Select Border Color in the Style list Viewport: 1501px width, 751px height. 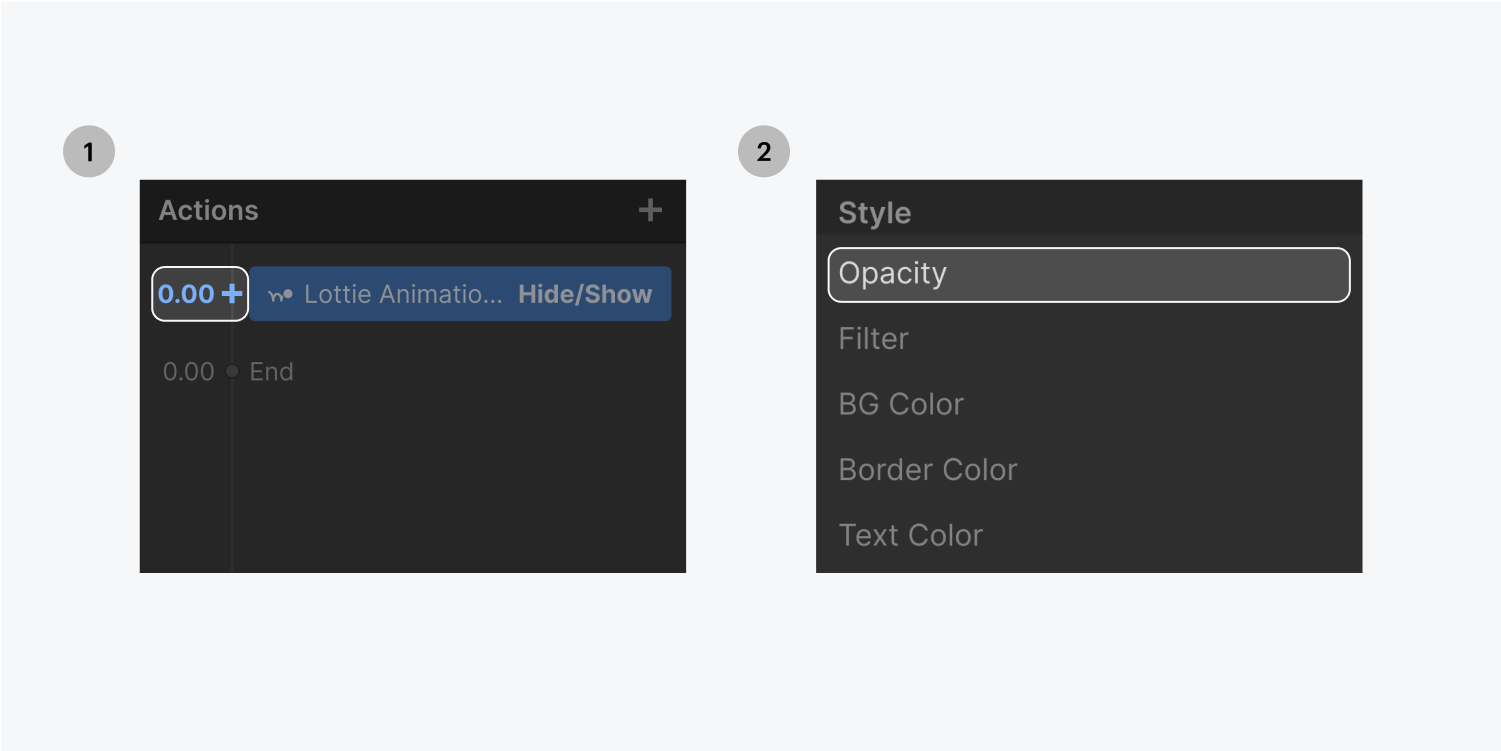(927, 469)
